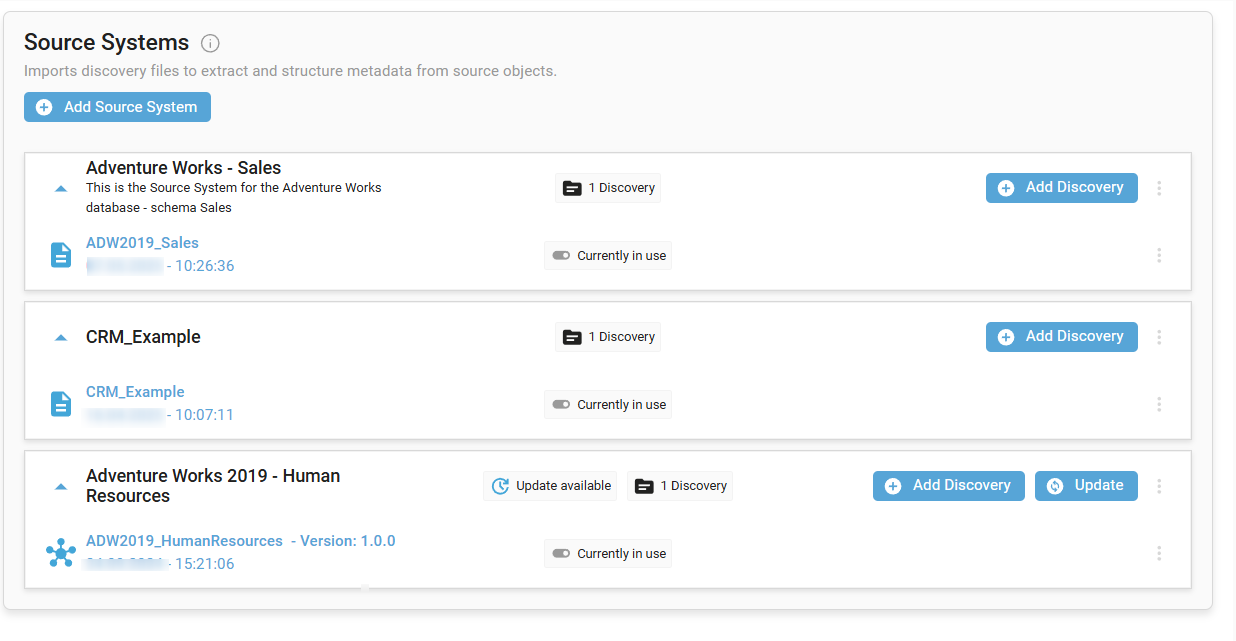Click the ADW2019_Sales document file icon
This screenshot has width=1236, height=641.
pyautogui.click(x=61, y=255)
